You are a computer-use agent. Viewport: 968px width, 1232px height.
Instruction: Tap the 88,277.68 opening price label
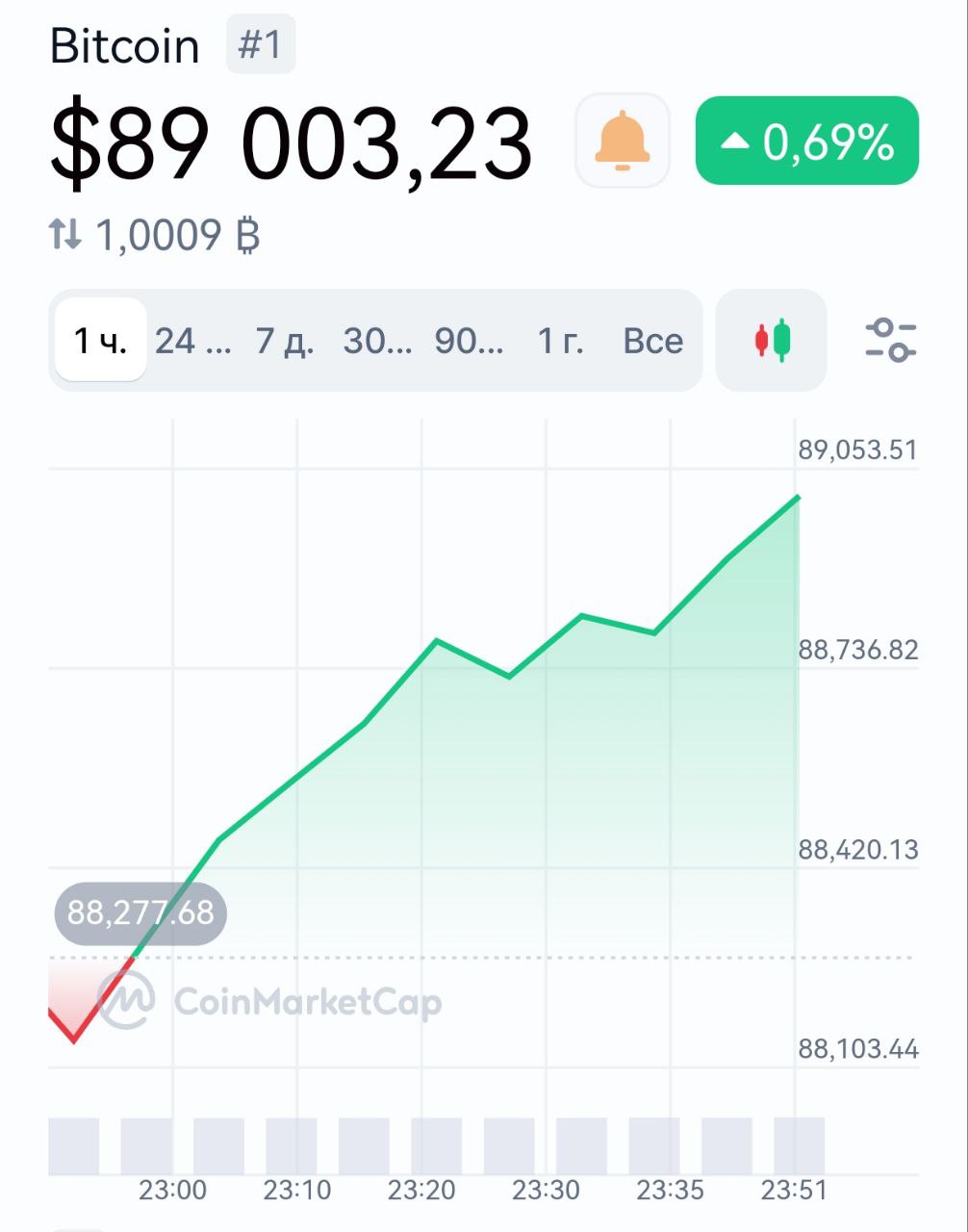(140, 911)
